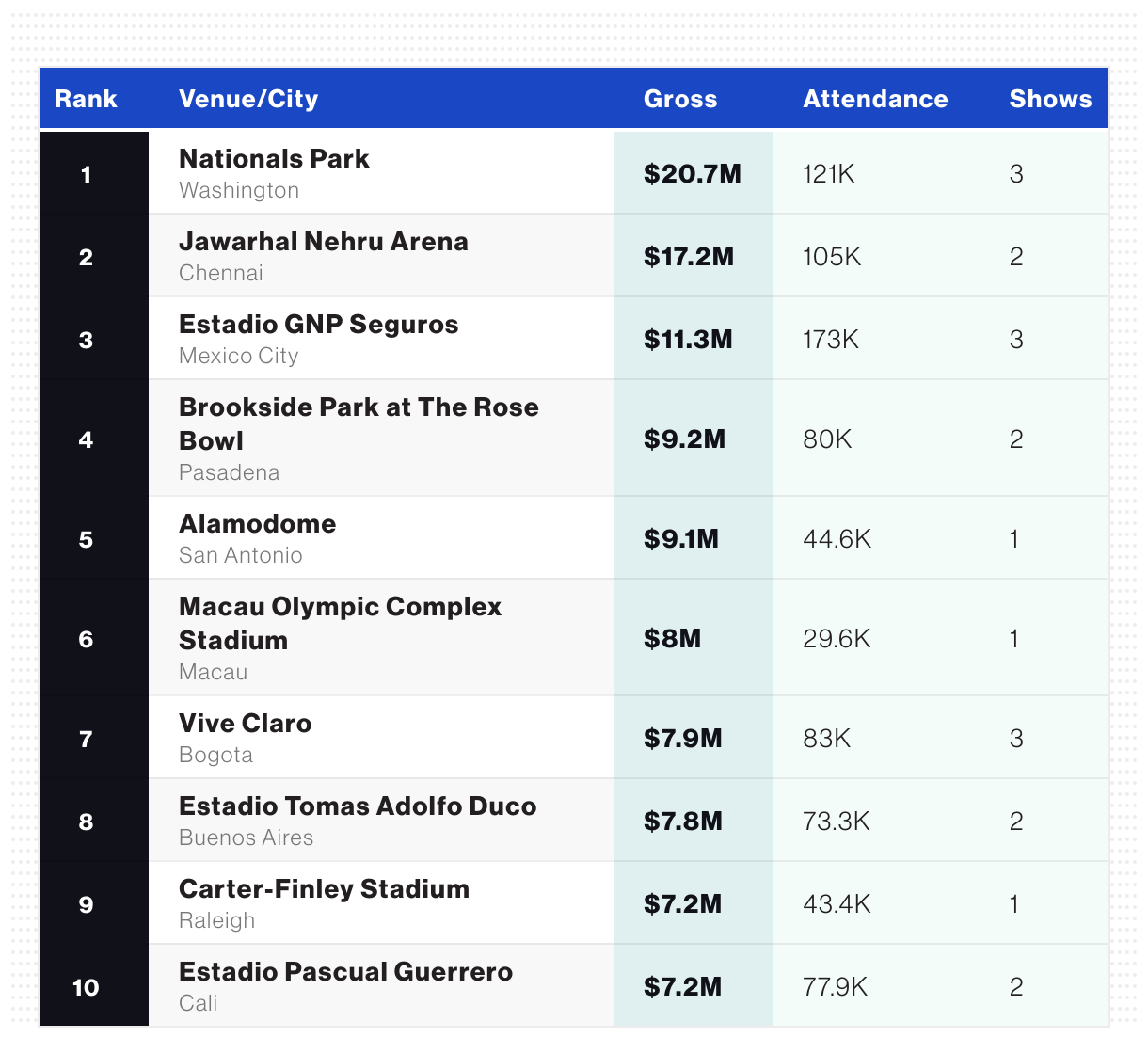Screen dimensions: 1148x1037
Task: Click Carter-Finley Stadium venue name
Action: (x=324, y=889)
